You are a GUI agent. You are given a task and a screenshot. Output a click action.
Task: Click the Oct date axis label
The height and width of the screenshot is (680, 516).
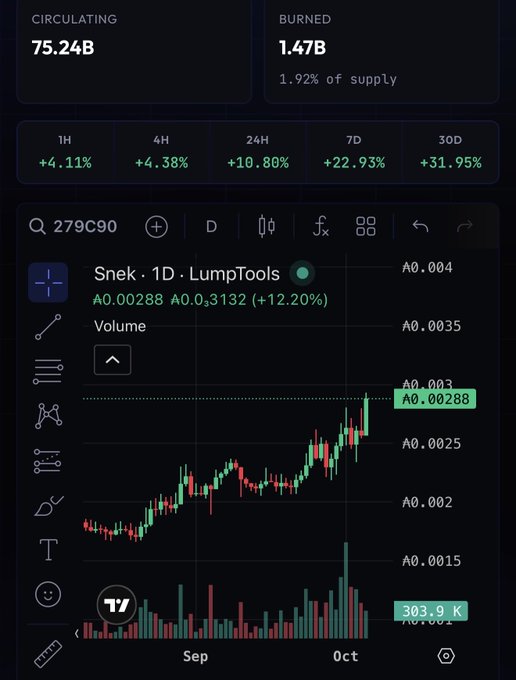tap(346, 656)
